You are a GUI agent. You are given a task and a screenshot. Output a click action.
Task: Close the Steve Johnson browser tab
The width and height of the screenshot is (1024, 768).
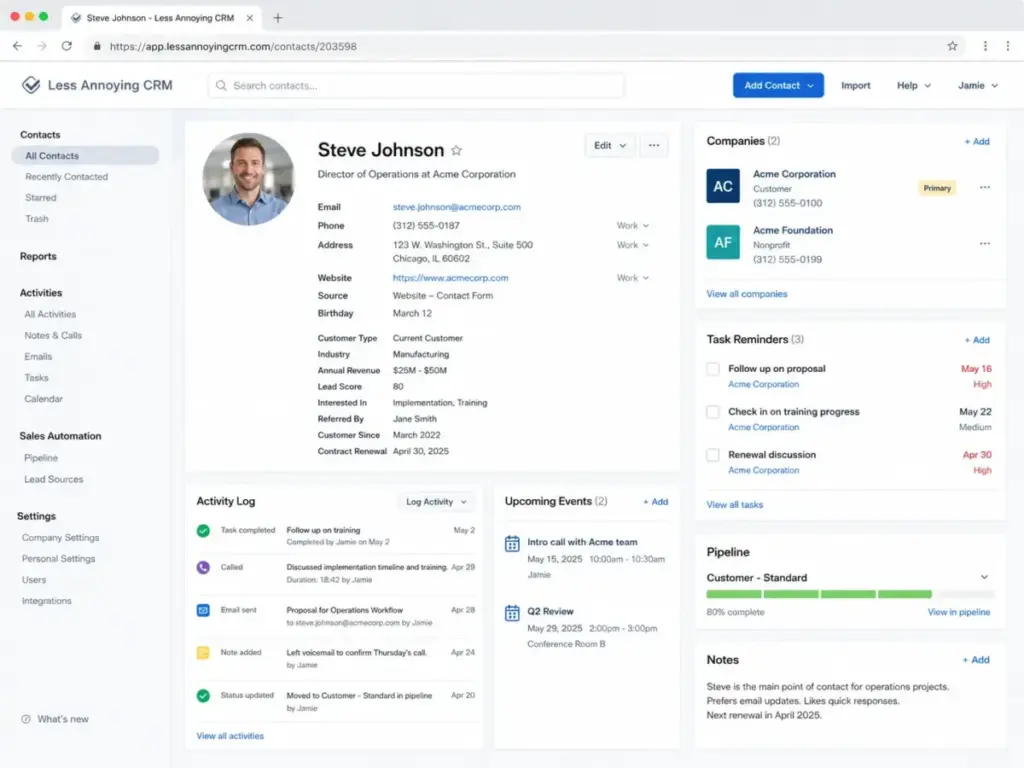click(249, 18)
